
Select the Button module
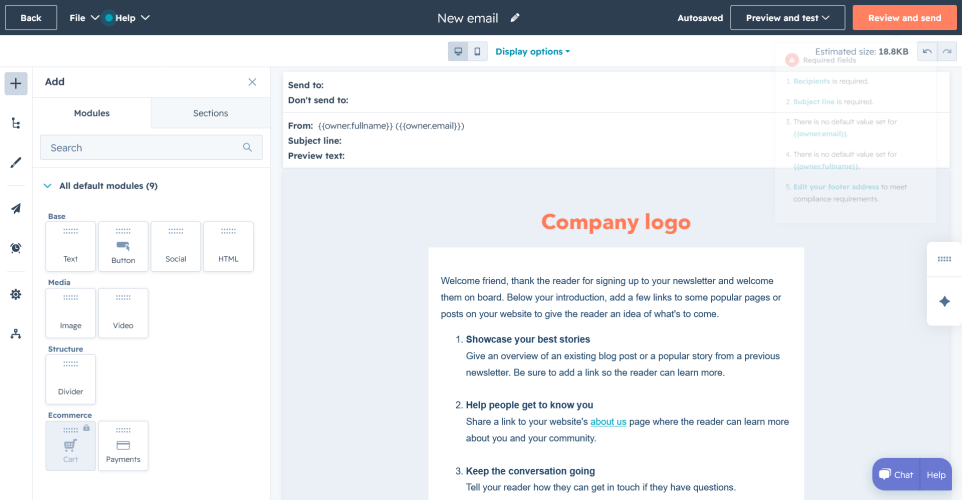(x=123, y=246)
